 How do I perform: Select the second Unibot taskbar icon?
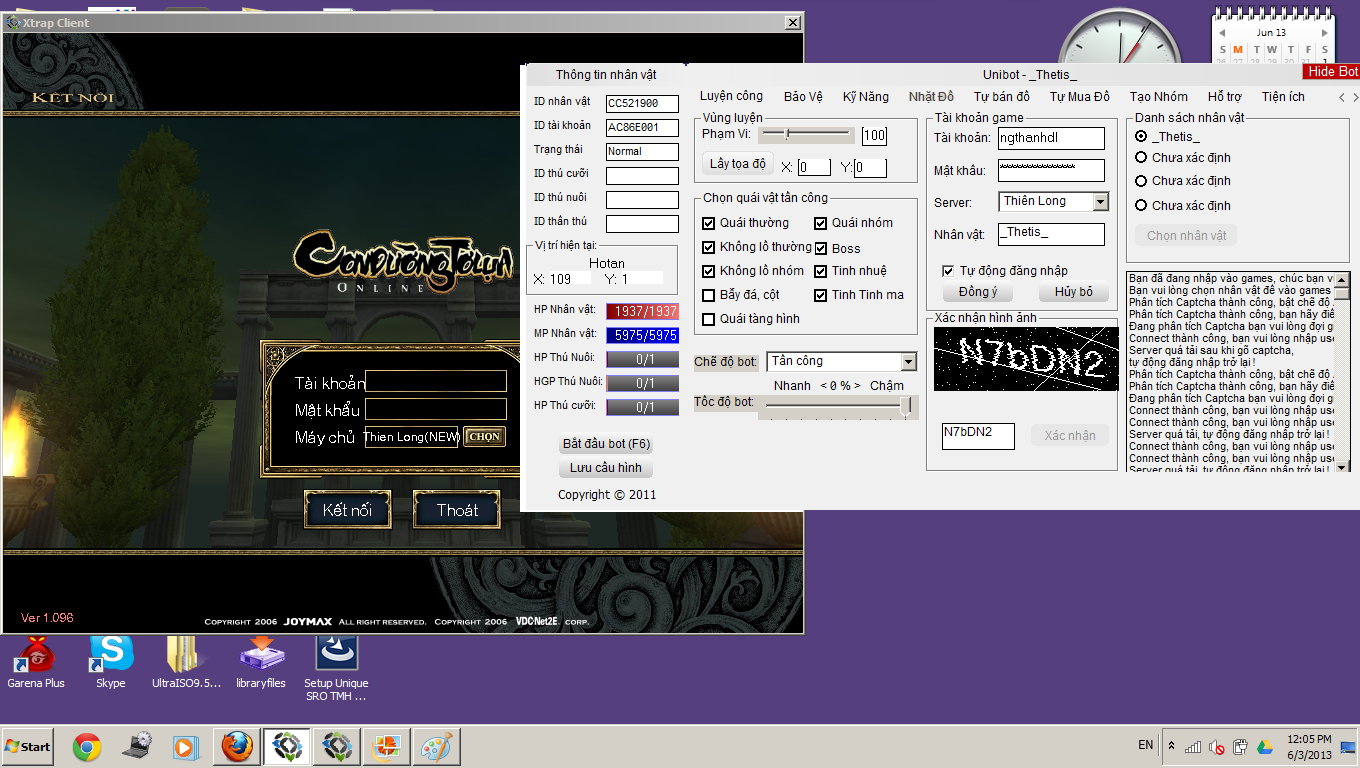pyautogui.click(x=337, y=747)
